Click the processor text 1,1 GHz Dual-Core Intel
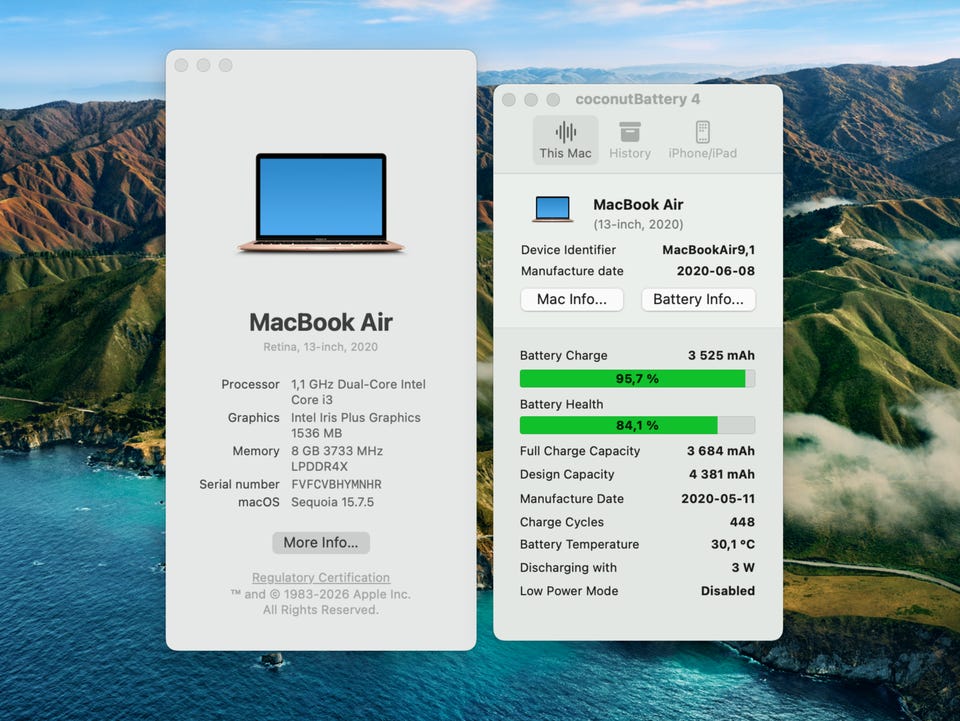 click(x=358, y=384)
